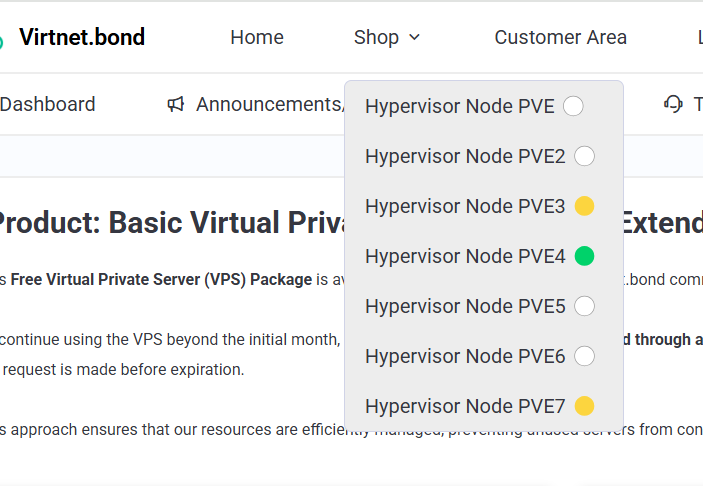Choose Hypervisor Node PVE5 from the dropdown
Image resolution: width=703 pixels, height=486 pixels.
tap(465, 306)
